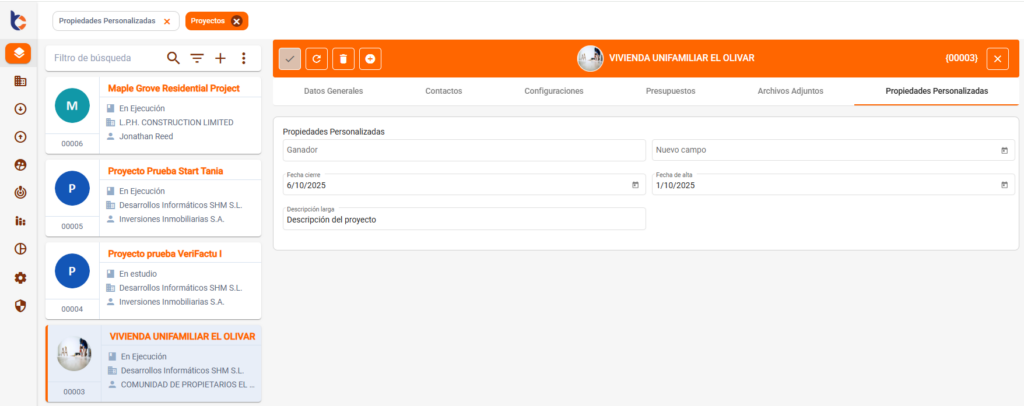This screenshot has width=1024, height=406.
Task: Click the search magnifier icon in filter bar
Action: pyautogui.click(x=174, y=58)
